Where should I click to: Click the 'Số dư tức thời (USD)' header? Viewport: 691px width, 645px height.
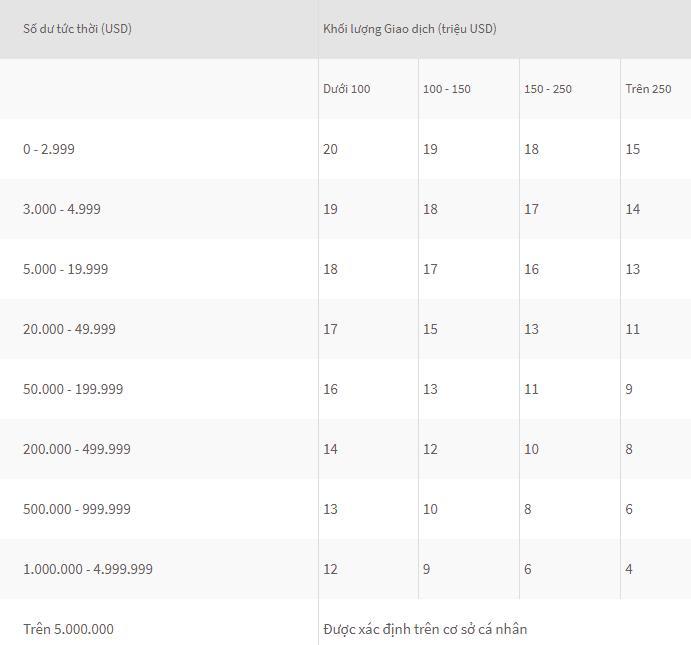click(x=77, y=28)
